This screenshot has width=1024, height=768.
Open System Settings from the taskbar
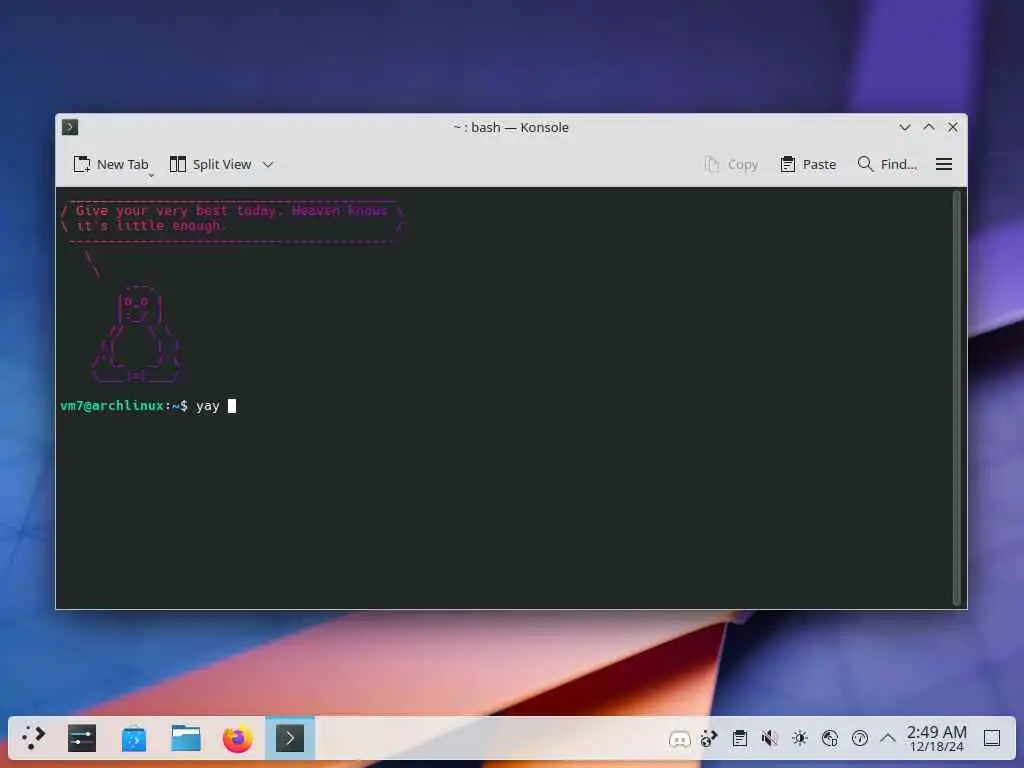pos(82,738)
